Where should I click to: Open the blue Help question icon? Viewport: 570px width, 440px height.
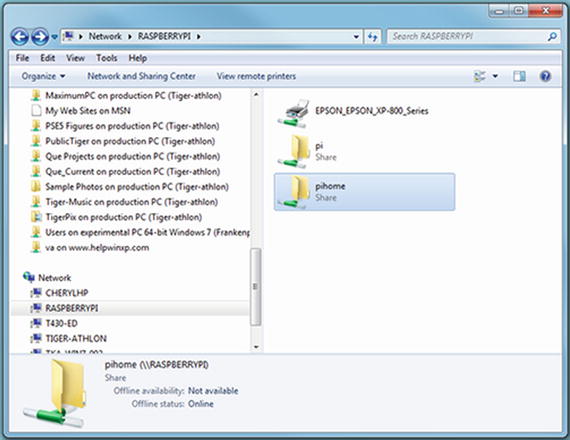coord(545,76)
